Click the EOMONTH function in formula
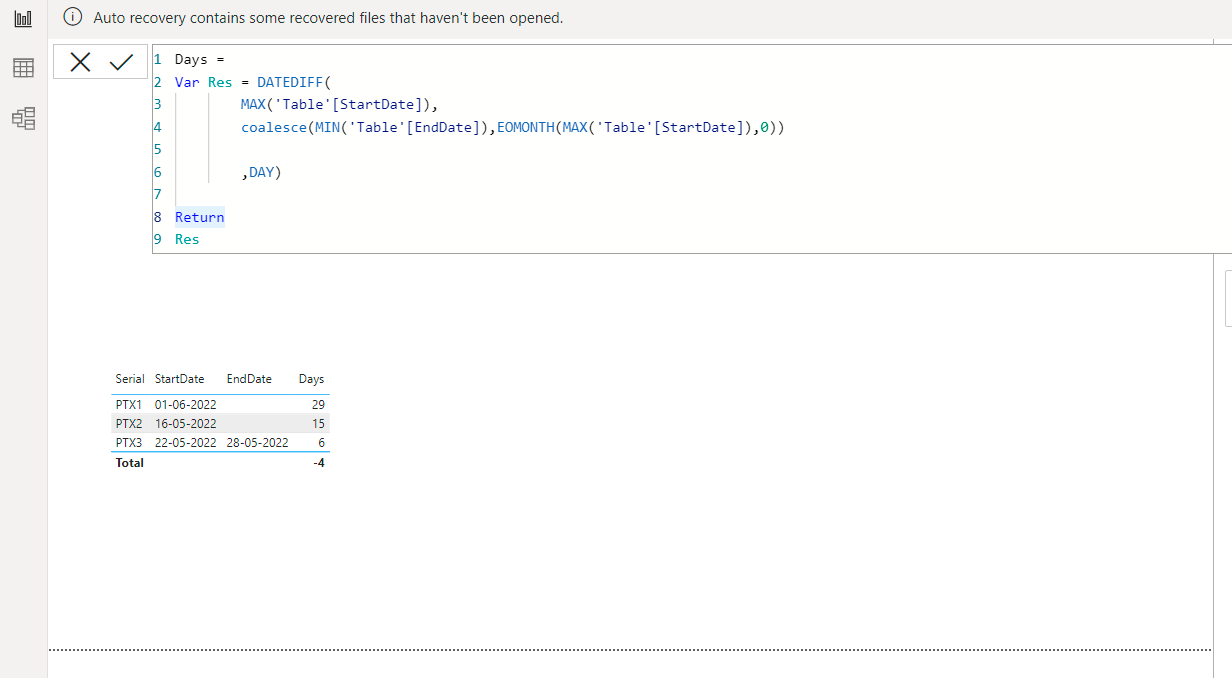Image resolution: width=1232 pixels, height=678 pixels. [x=526, y=127]
